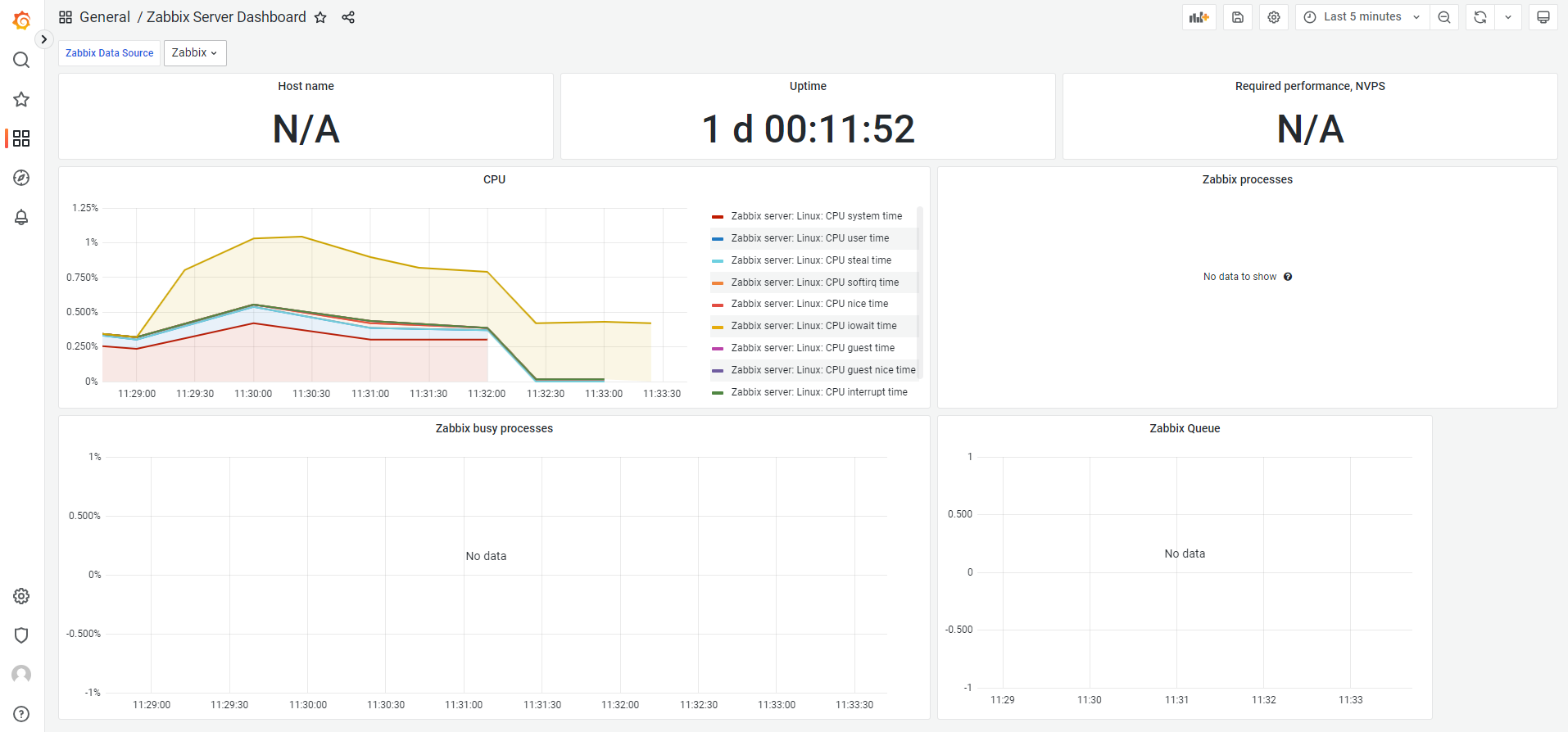This screenshot has width=1568, height=732.
Task: Star the Zabbix Server Dashboard
Action: 320,17
